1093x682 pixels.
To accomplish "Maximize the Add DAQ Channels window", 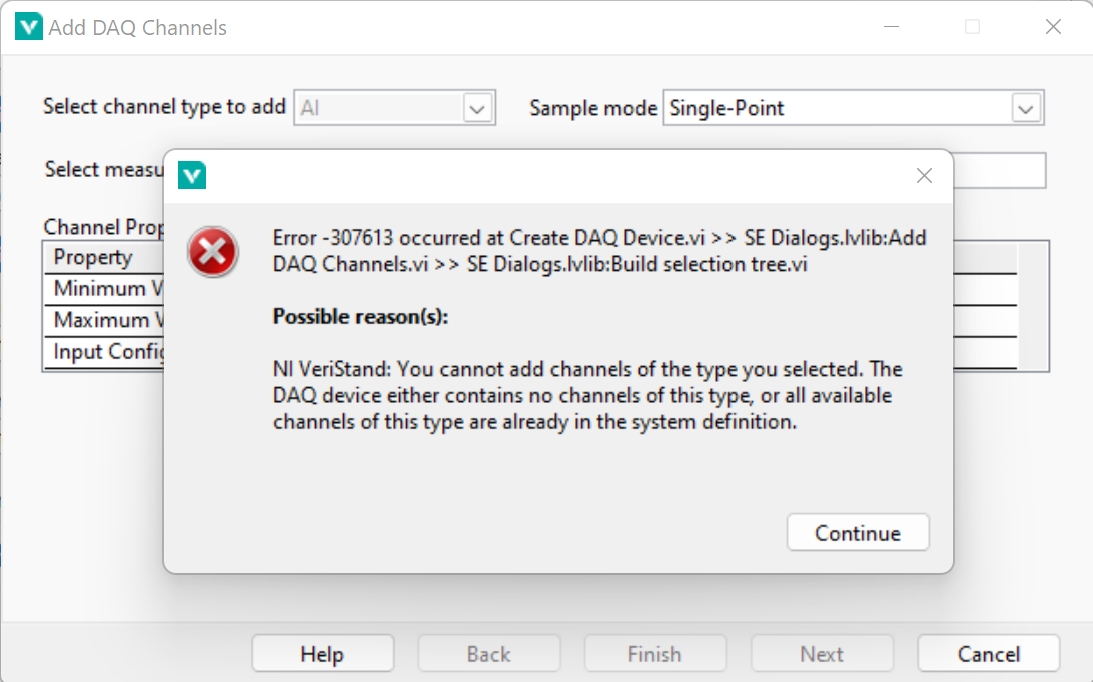I will pos(972,26).
